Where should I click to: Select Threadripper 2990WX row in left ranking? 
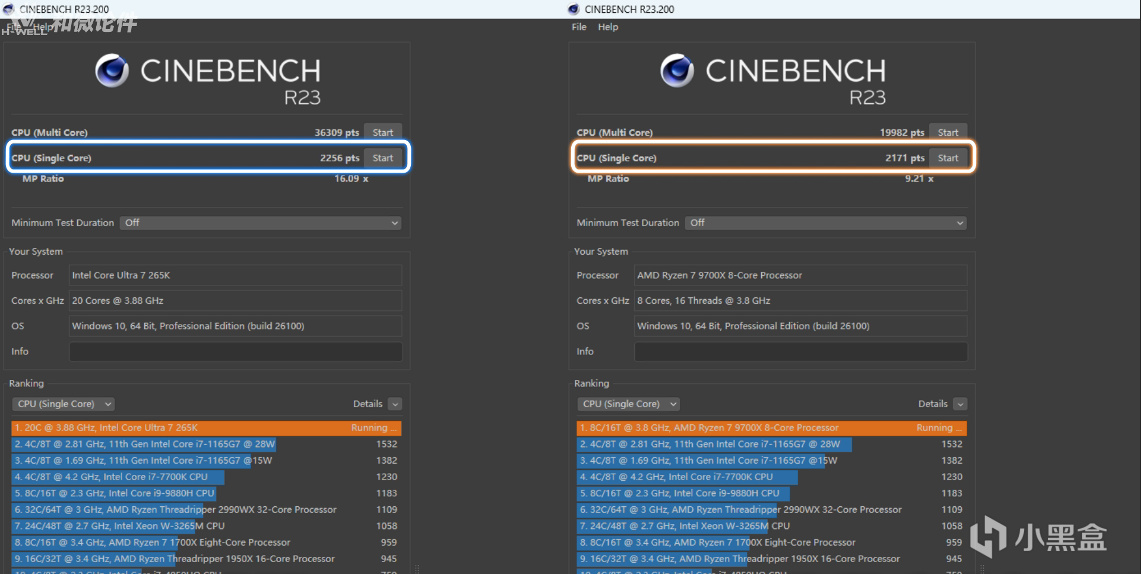click(207, 509)
